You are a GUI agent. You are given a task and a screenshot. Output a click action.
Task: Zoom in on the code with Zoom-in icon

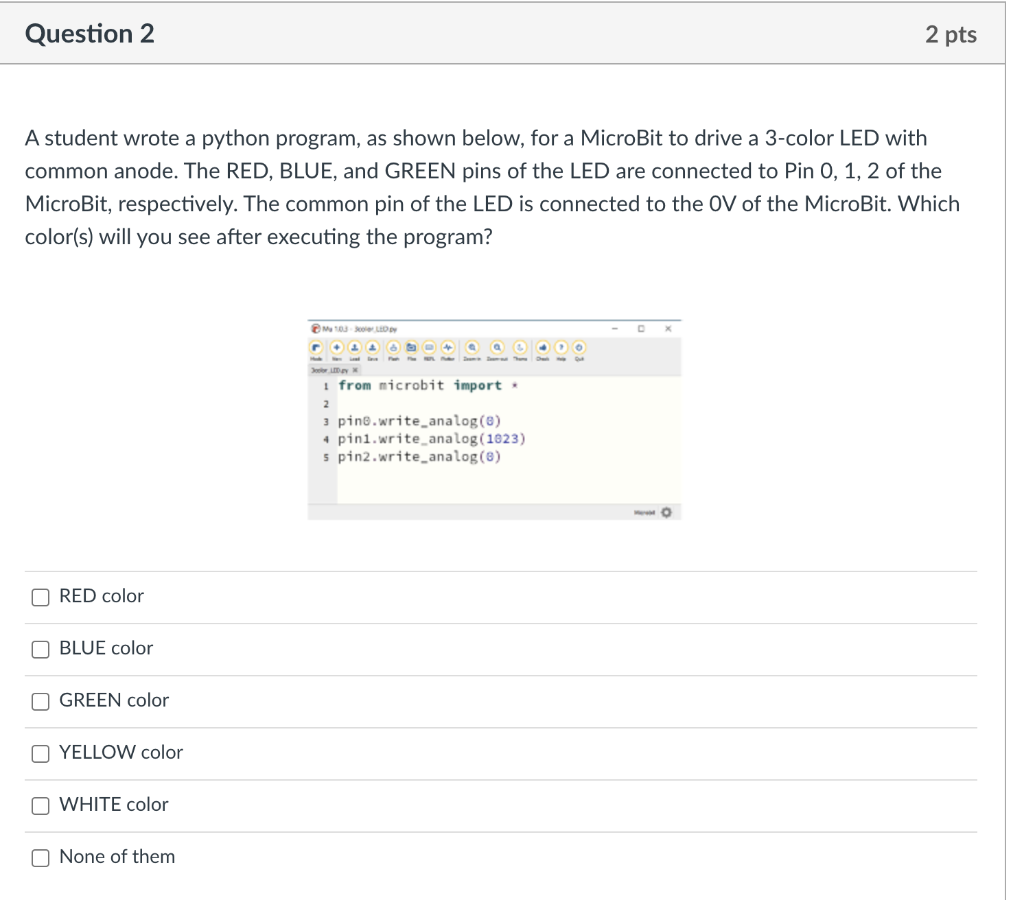(x=472, y=347)
